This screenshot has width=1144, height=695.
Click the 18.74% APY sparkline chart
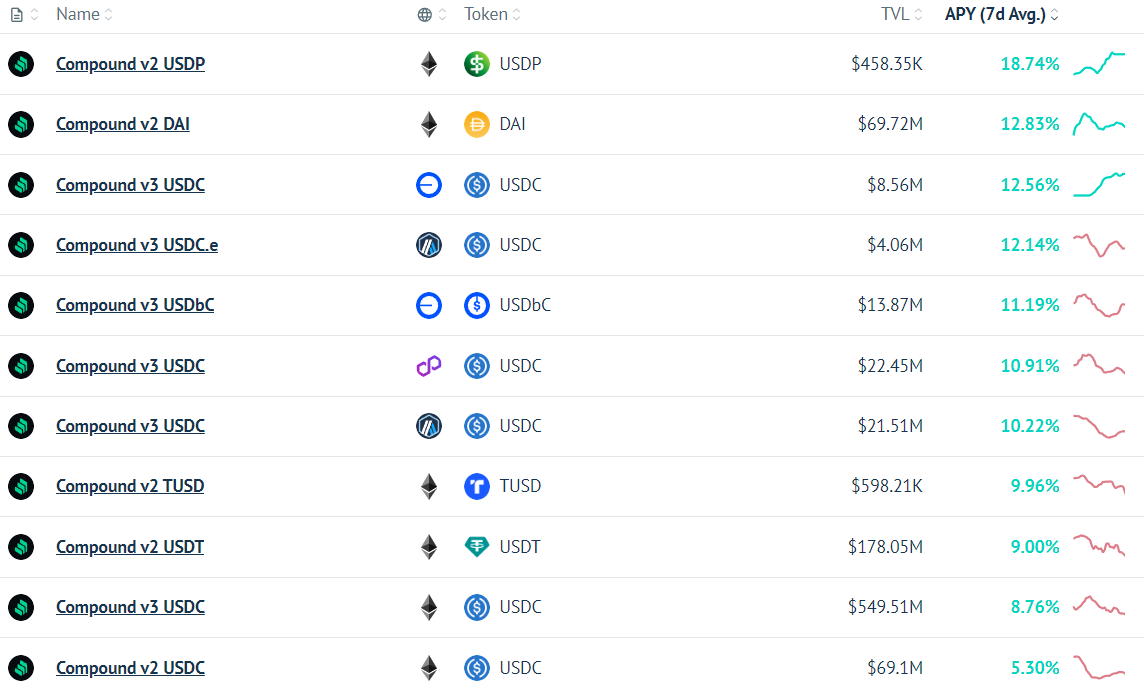coord(1099,63)
